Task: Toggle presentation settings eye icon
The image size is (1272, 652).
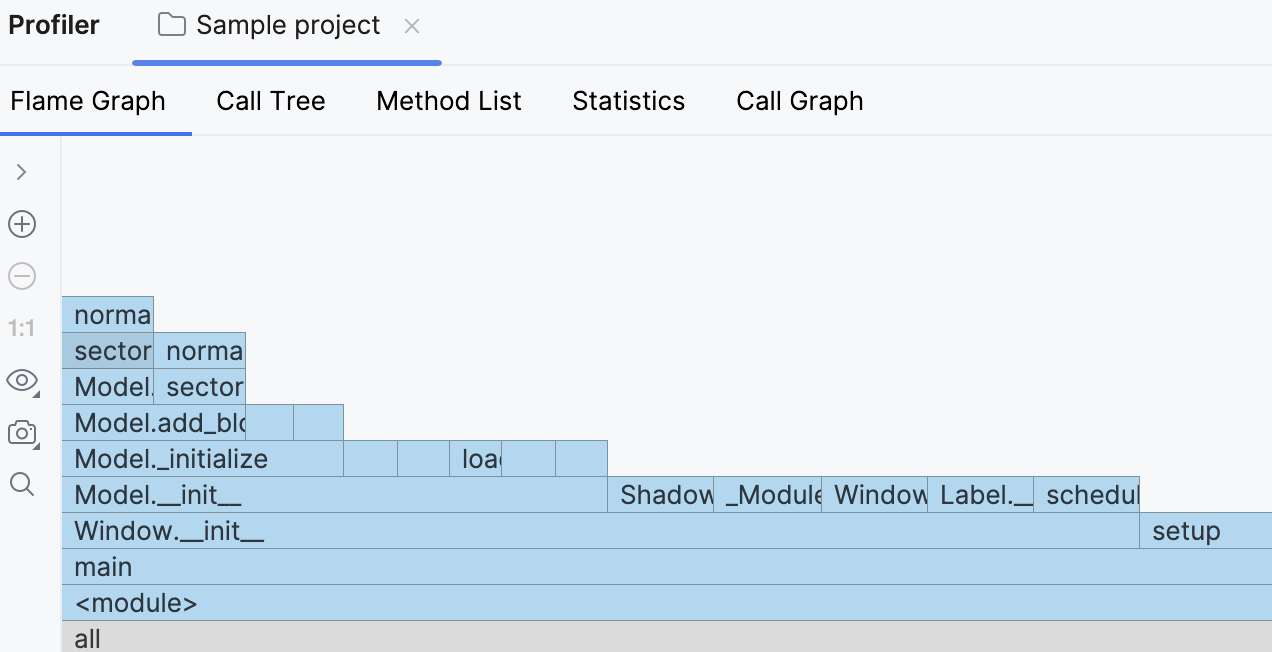Action: click(22, 380)
